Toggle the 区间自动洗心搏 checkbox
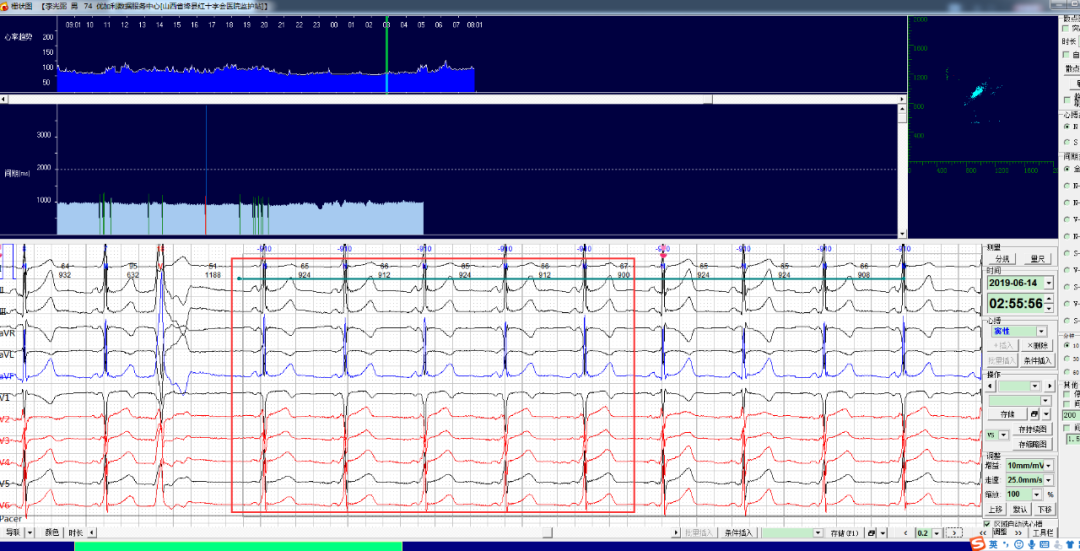Viewport: 1080px width, 551px height. [988, 523]
